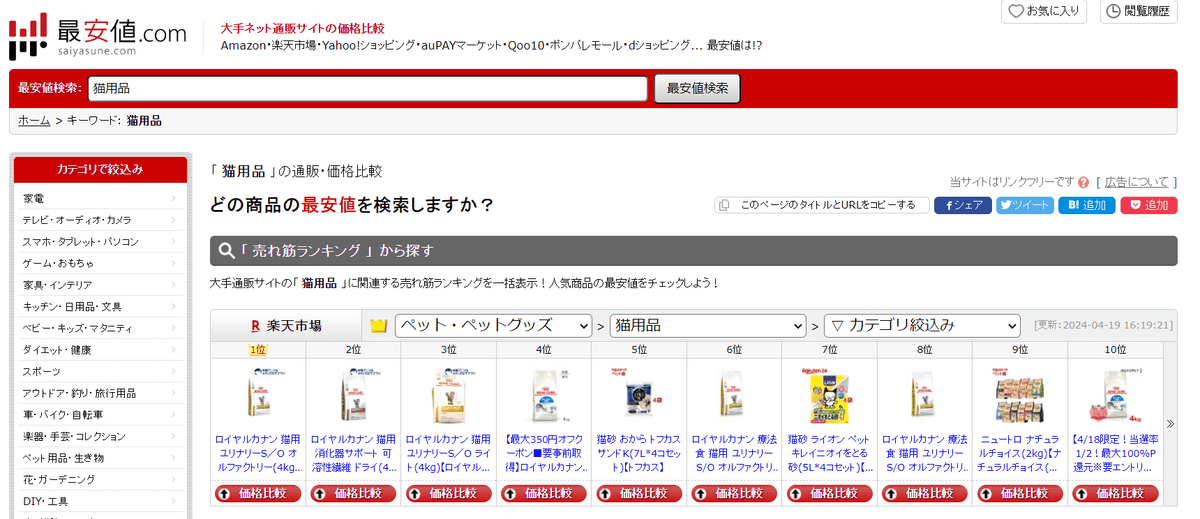Screen dimensions: 1200x519
Task: Open 楽器・手芸・コレクション category
Action: (x=101, y=437)
